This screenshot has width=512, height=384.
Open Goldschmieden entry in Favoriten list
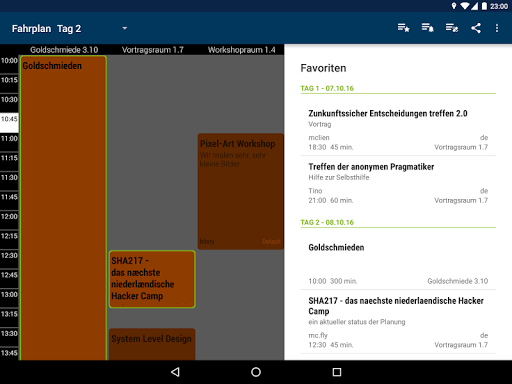[398, 263]
